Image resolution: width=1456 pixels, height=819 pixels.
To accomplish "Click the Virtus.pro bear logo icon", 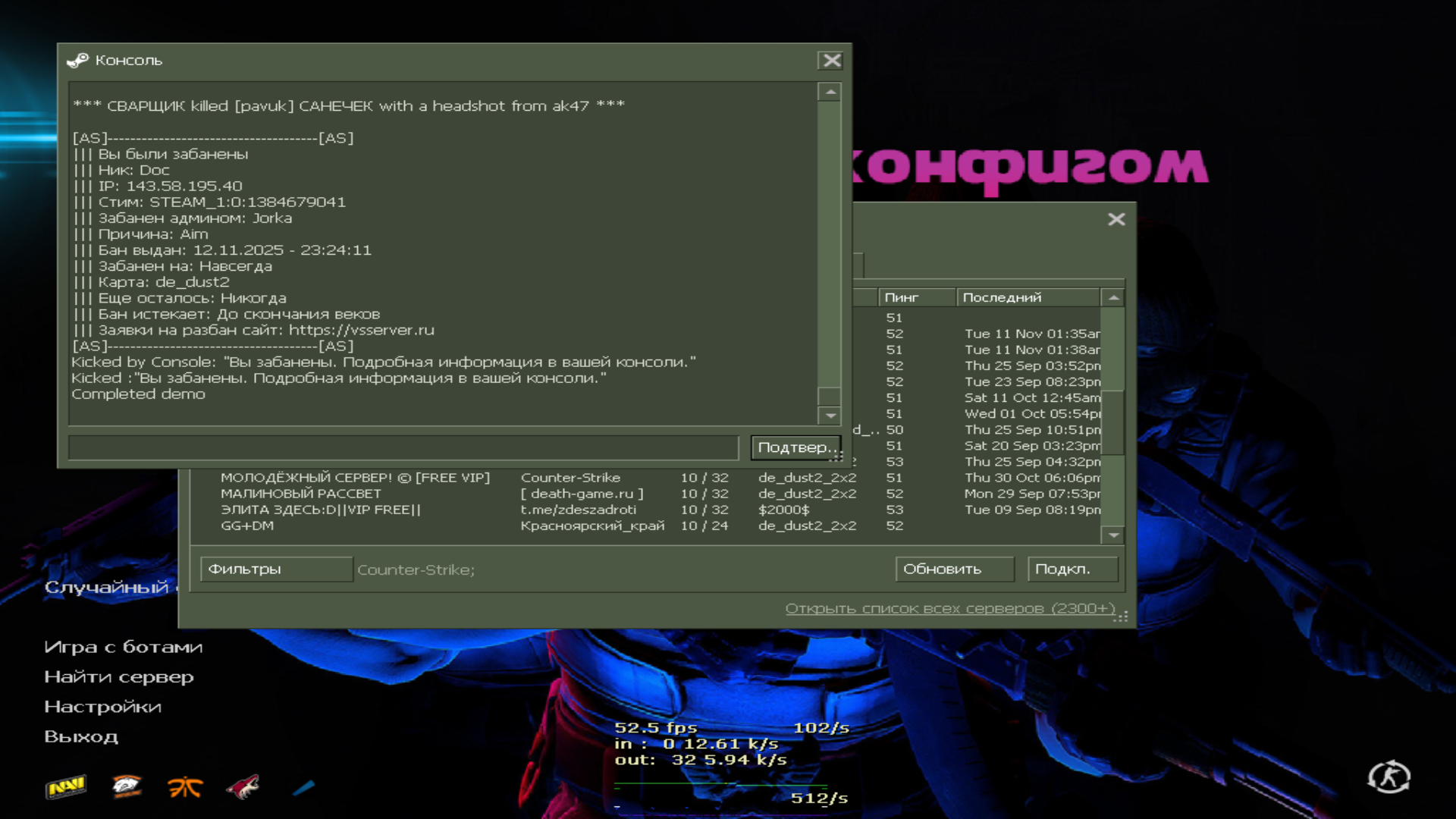I will tap(127, 787).
